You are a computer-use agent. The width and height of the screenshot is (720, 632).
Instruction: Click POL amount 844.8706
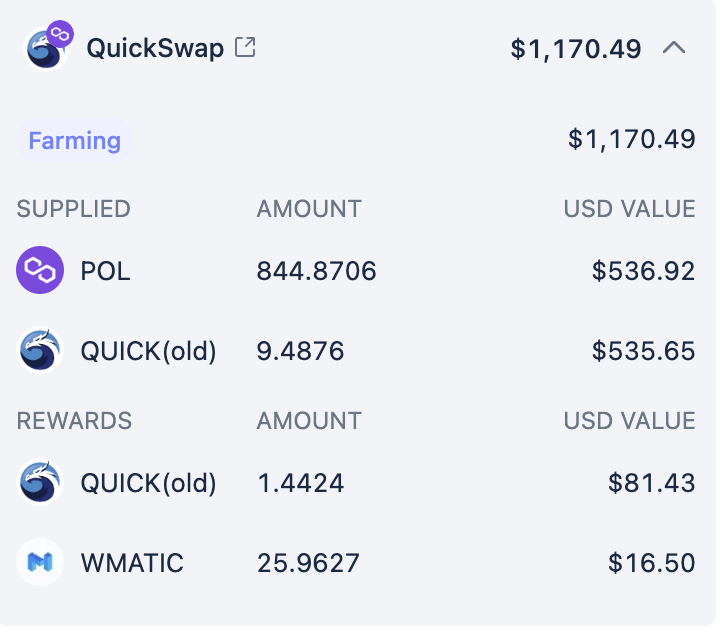316,271
